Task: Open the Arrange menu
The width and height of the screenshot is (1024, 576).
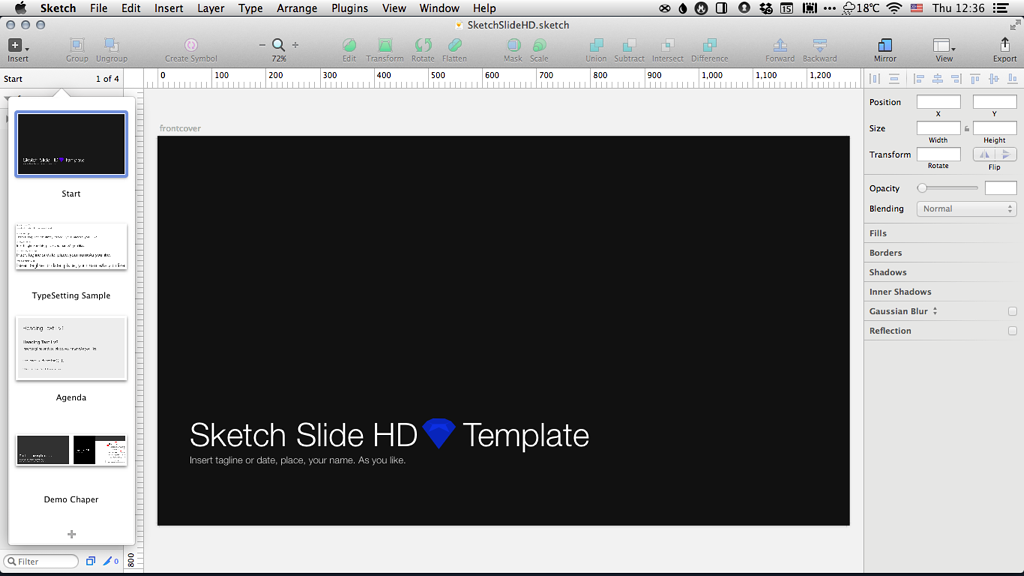Action: (296, 8)
